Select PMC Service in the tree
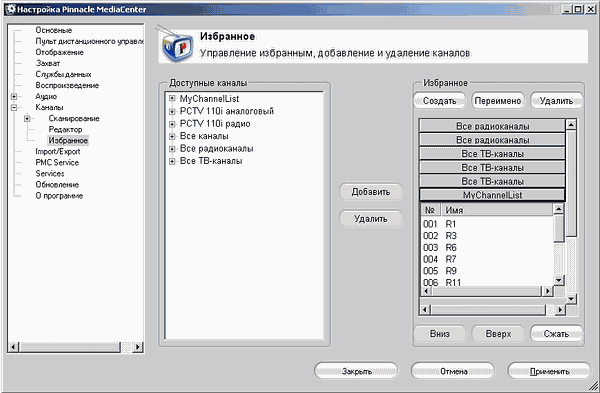The height and width of the screenshot is (393, 600). point(57,163)
